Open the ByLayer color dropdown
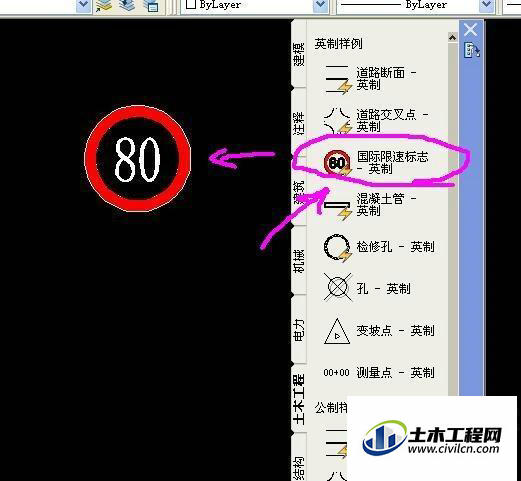The height and width of the screenshot is (481, 521). pos(320,6)
